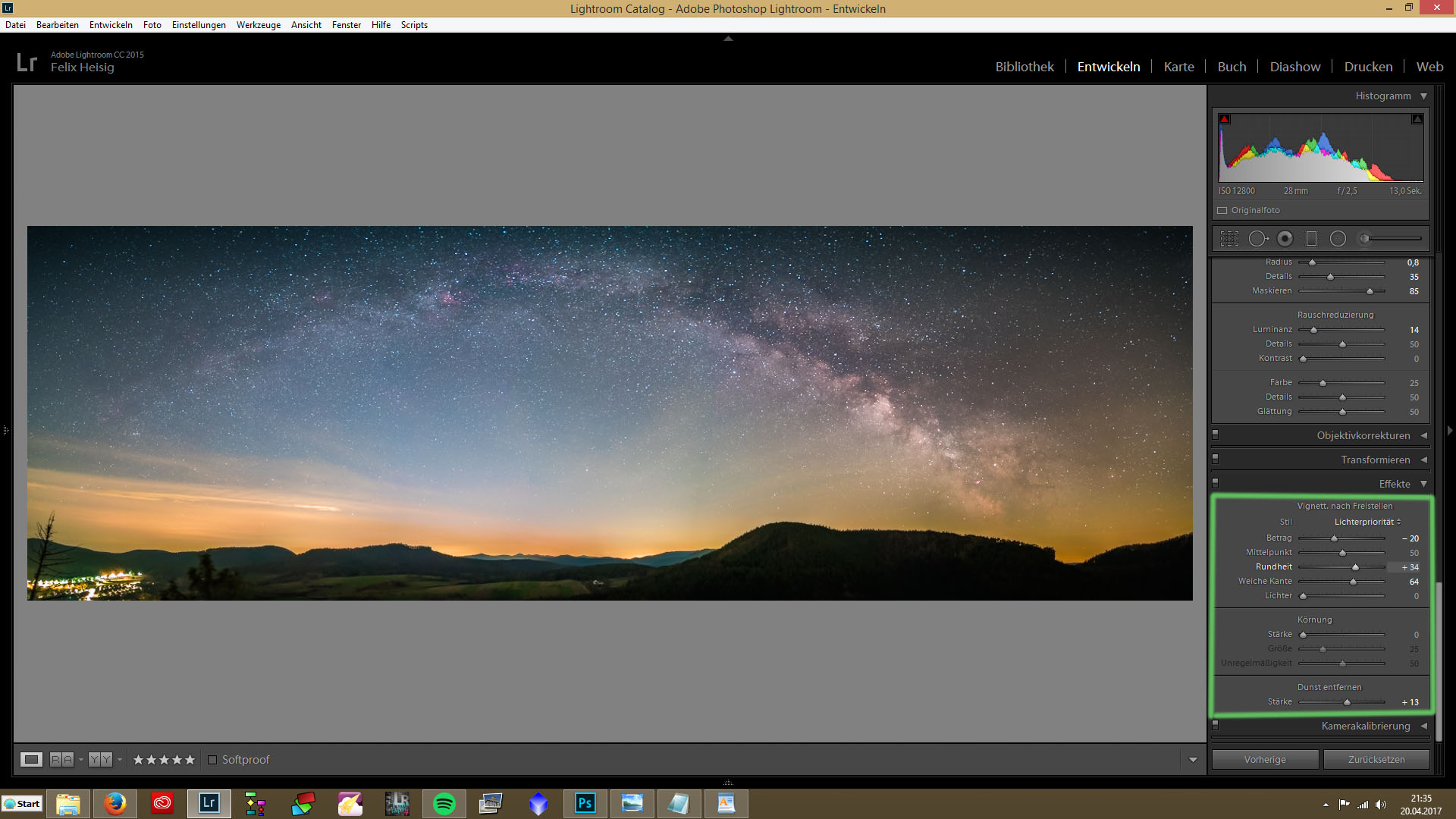Open the Y|Y before/after options dropdown
Screen dimensions: 1456x819
click(120, 760)
